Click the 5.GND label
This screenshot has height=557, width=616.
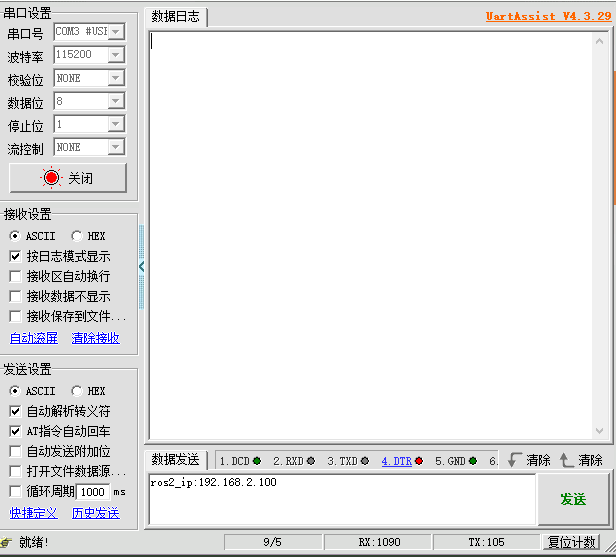click(x=451, y=461)
